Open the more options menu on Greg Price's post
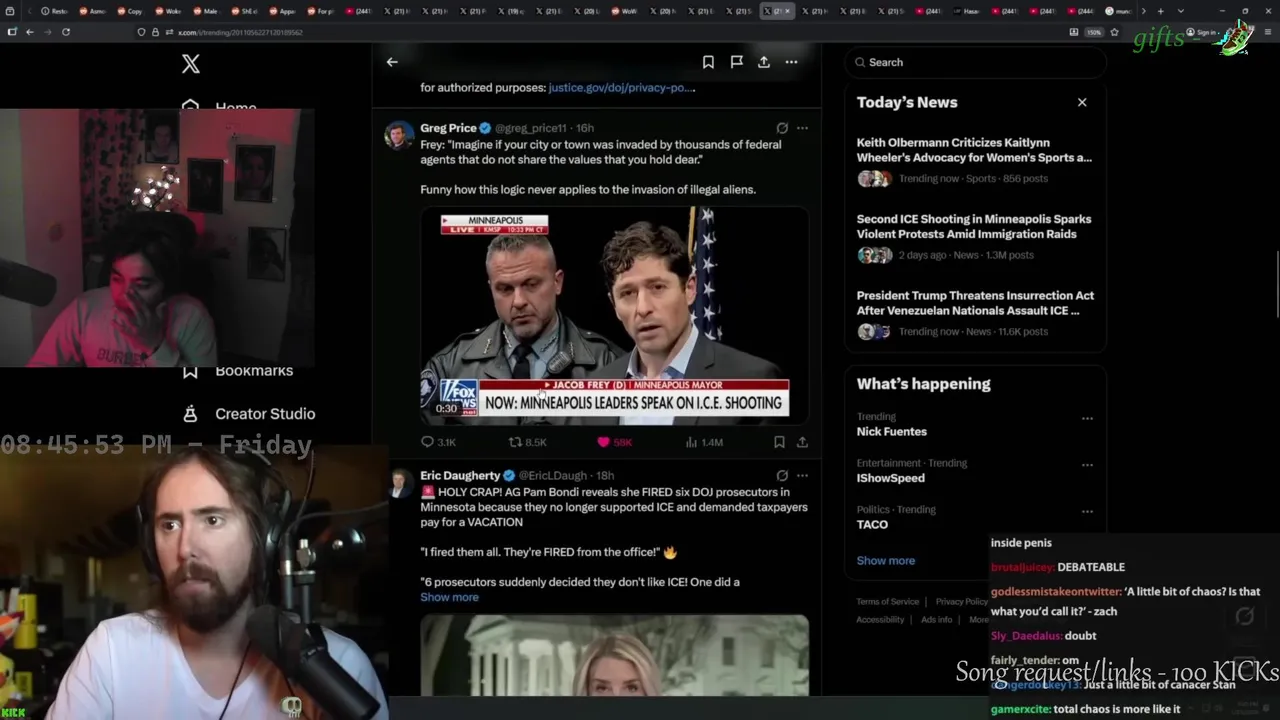Screen dimensions: 1280x720 tap(802, 128)
